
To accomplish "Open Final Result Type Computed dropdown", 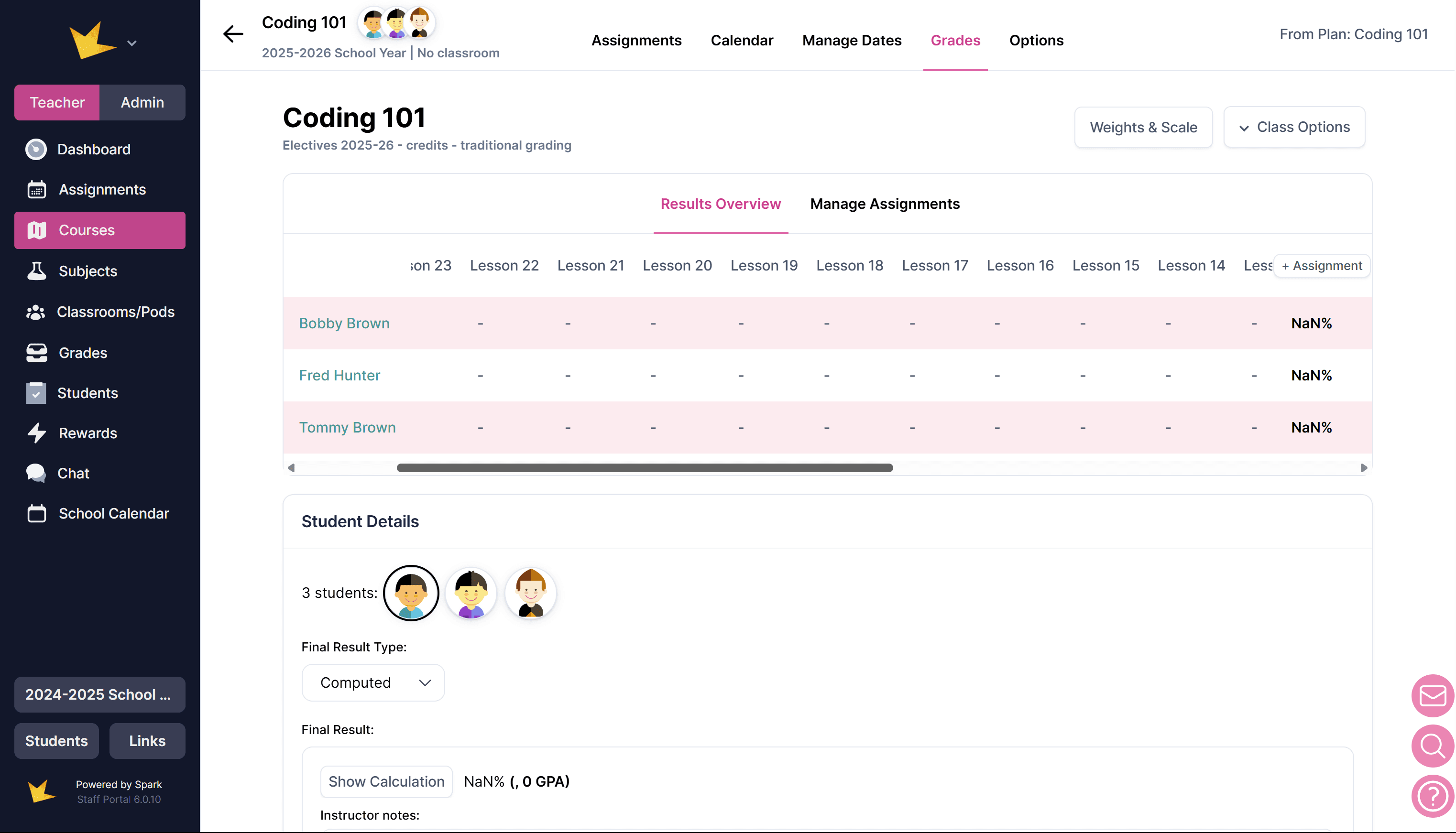I will (x=373, y=682).
